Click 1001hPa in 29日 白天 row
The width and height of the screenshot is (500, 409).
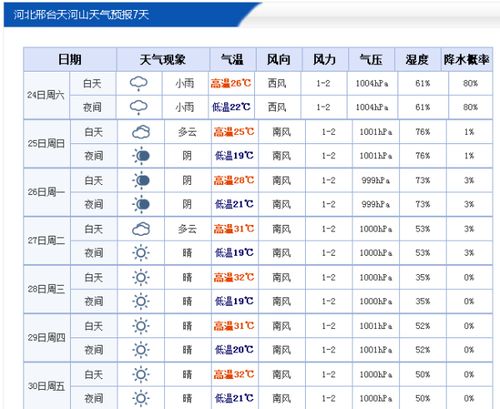pyautogui.click(x=376, y=326)
